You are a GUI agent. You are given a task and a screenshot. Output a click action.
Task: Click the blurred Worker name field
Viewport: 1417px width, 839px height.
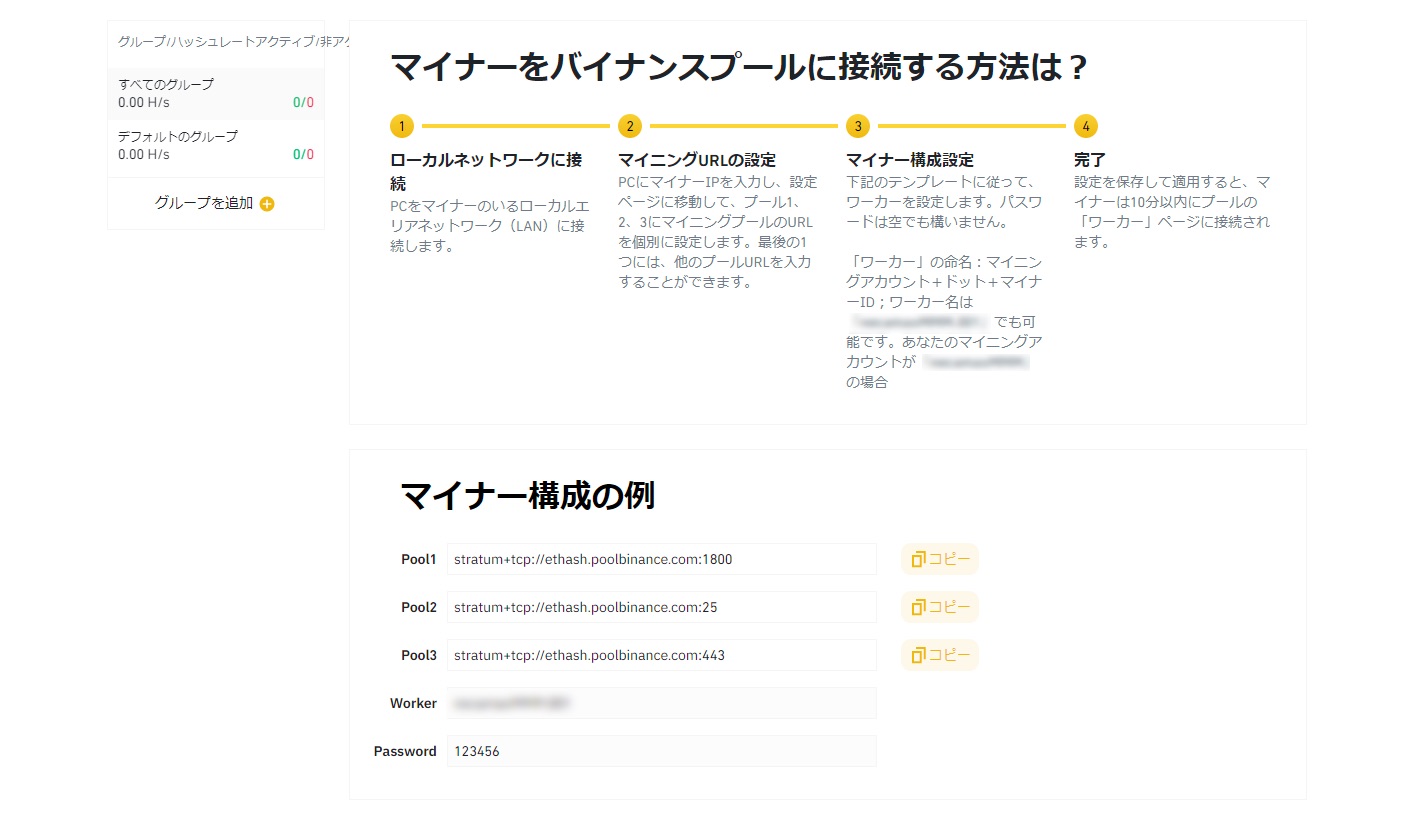pos(661,703)
